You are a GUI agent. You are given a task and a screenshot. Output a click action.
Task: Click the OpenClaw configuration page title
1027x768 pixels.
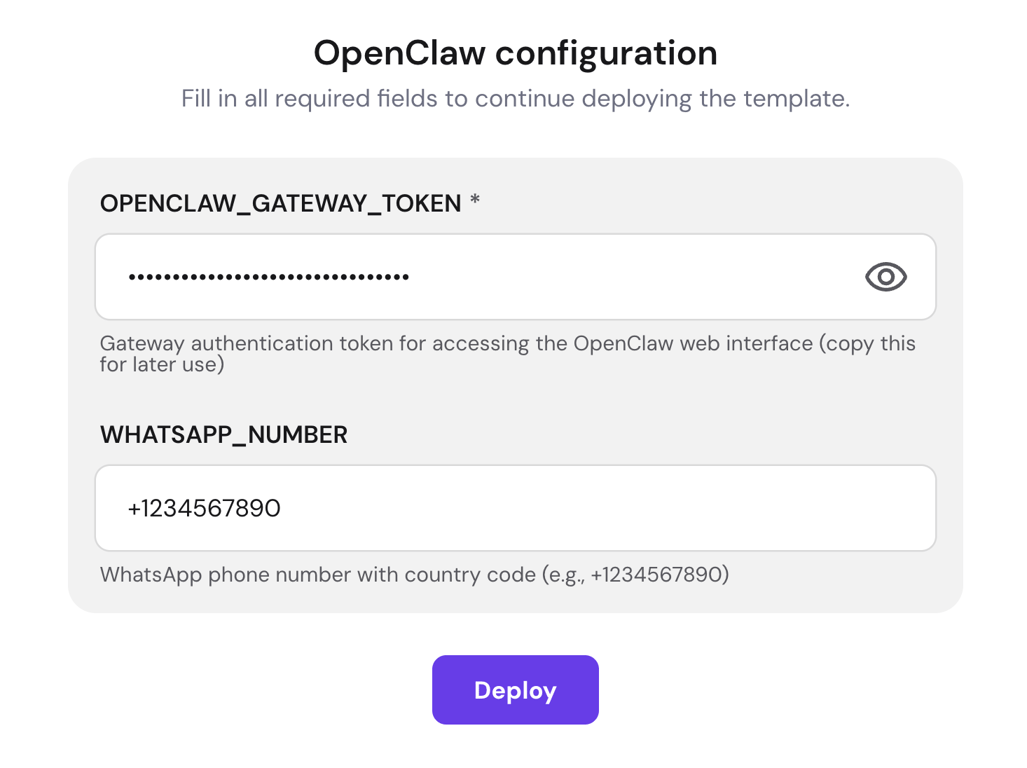pos(515,53)
